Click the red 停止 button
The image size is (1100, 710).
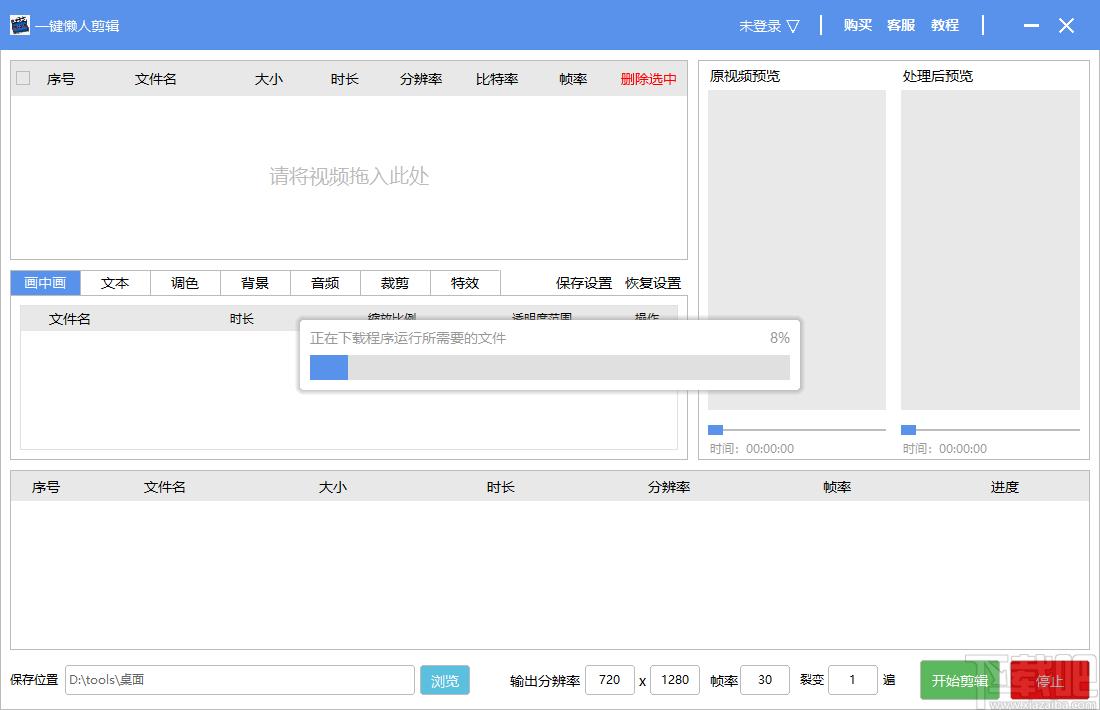[1049, 681]
